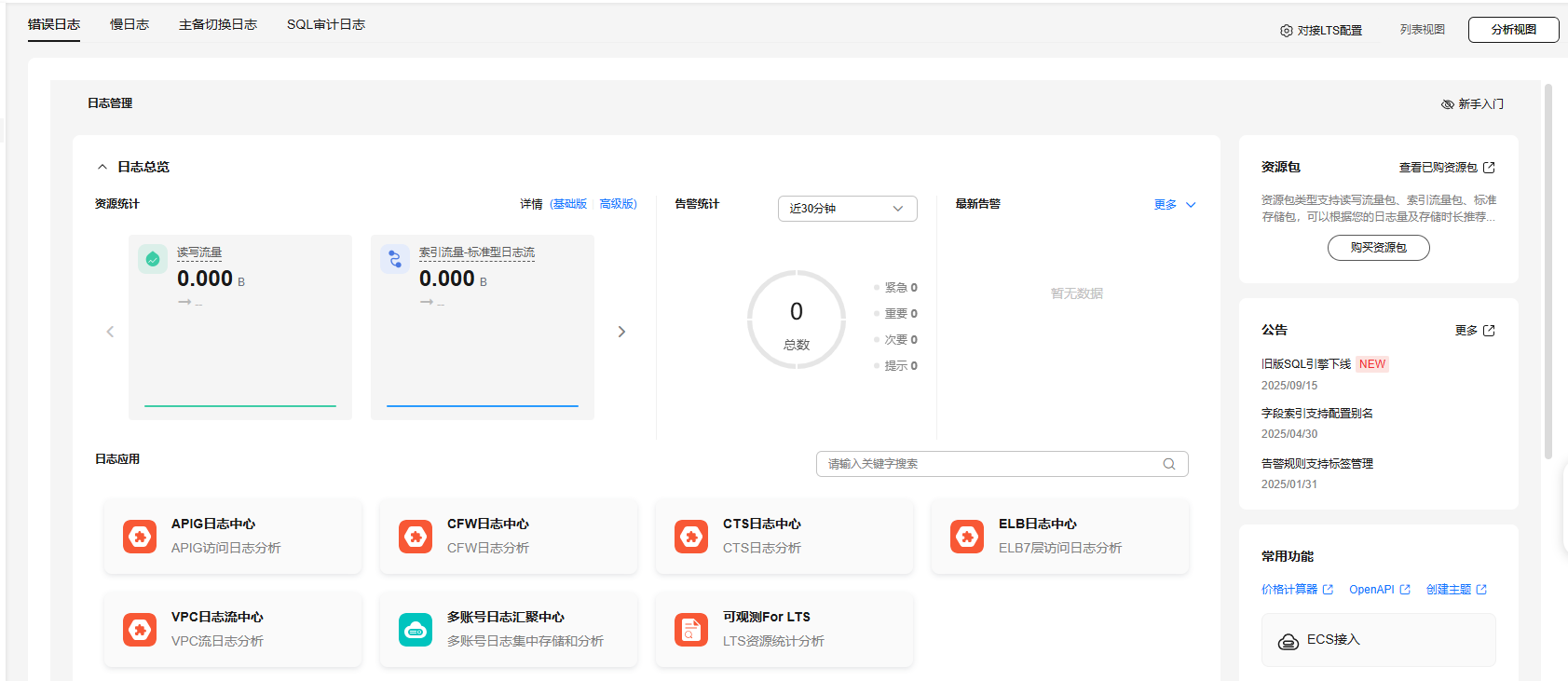Image resolution: width=1568 pixels, height=681 pixels.
Task: Click the CTS日志中心 icon
Action: pos(691,537)
